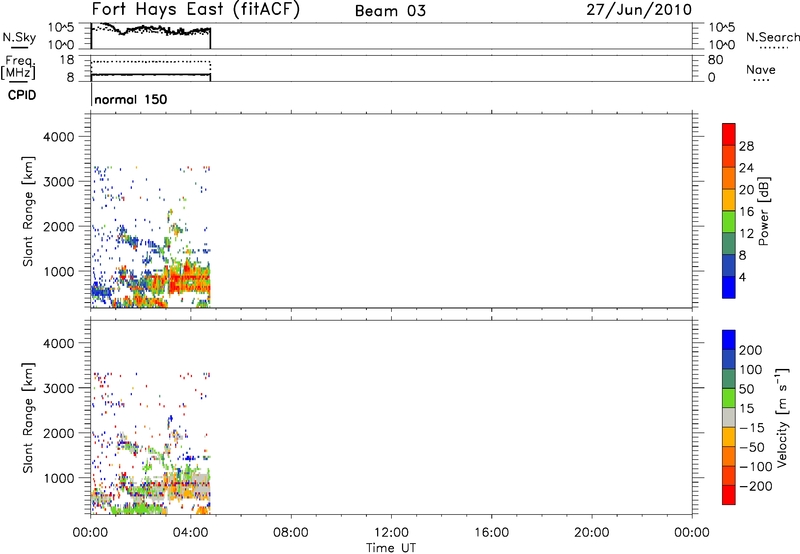Click the 'Fort Hays East (fitACF)' title
The width and height of the screenshot is (800, 554).
coord(195,10)
